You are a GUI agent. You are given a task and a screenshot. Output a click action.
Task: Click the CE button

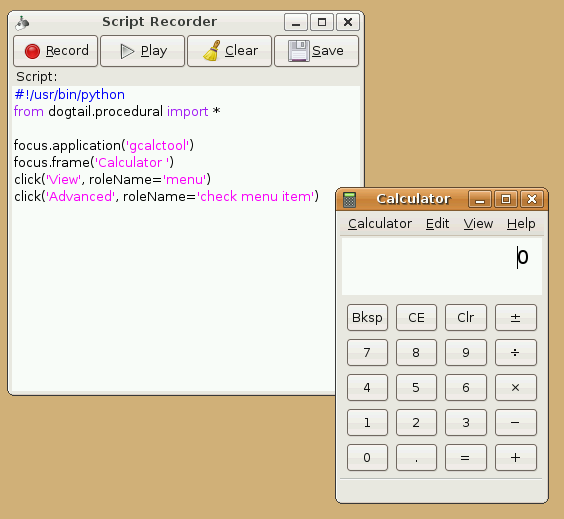[417, 318]
